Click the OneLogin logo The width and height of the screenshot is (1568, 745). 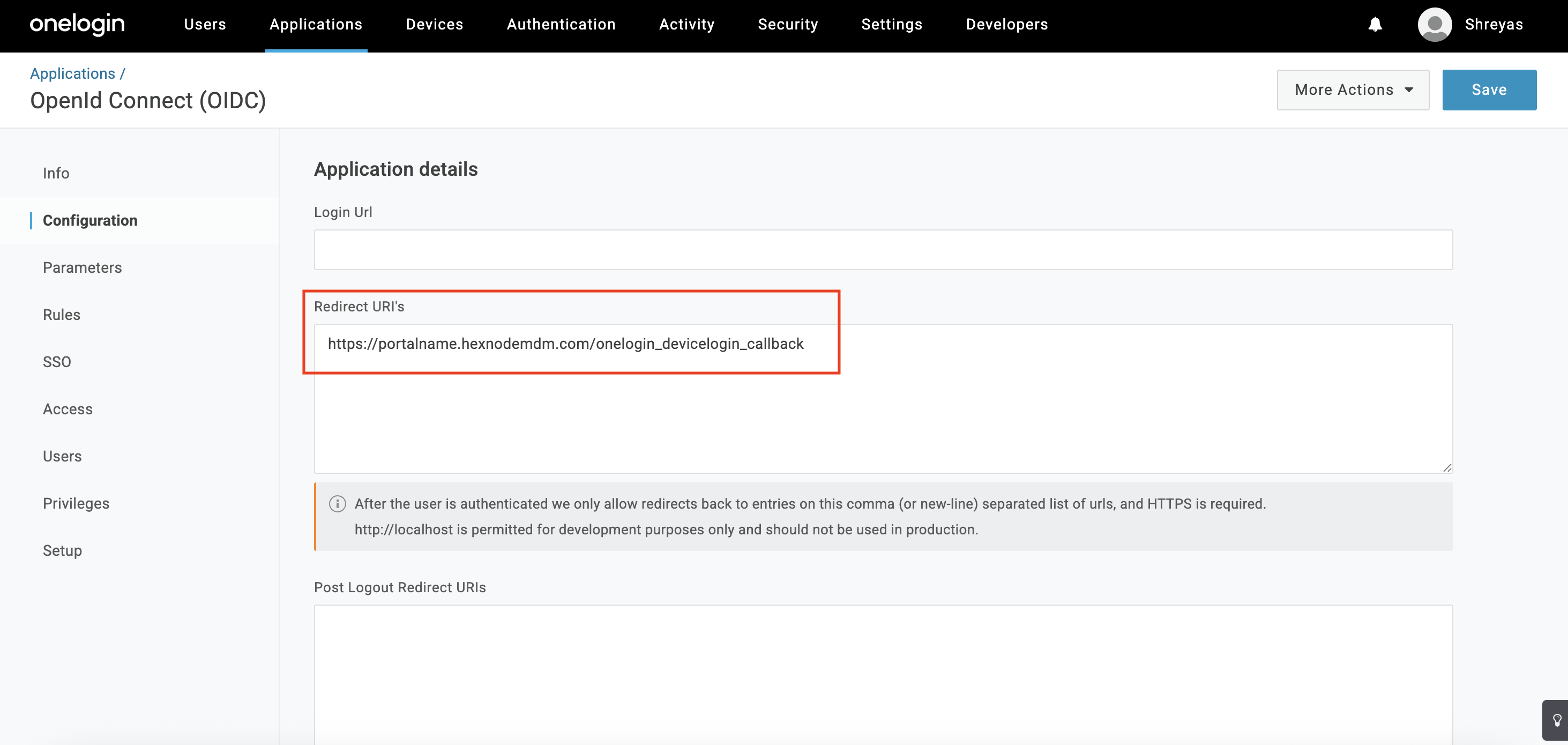[x=77, y=24]
